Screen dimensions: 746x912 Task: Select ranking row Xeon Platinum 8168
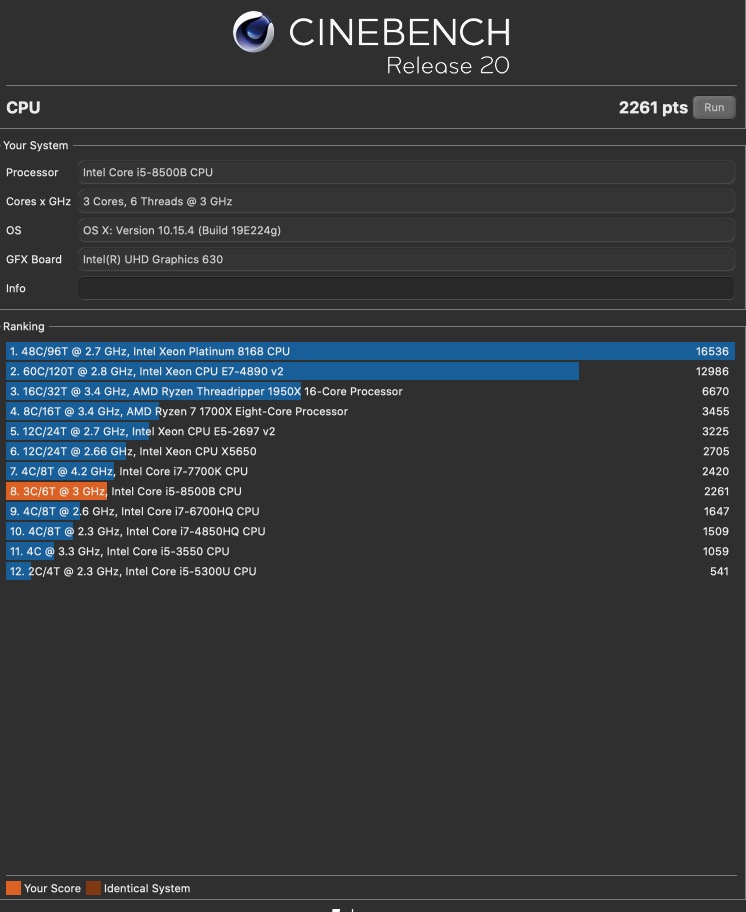point(370,351)
